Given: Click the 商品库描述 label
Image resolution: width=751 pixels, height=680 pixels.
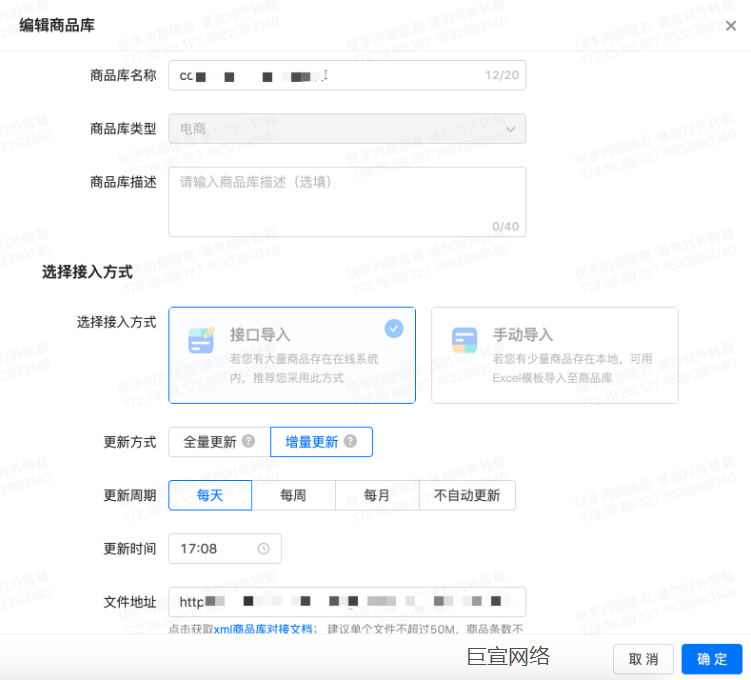Looking at the screenshot, I should (123, 182).
